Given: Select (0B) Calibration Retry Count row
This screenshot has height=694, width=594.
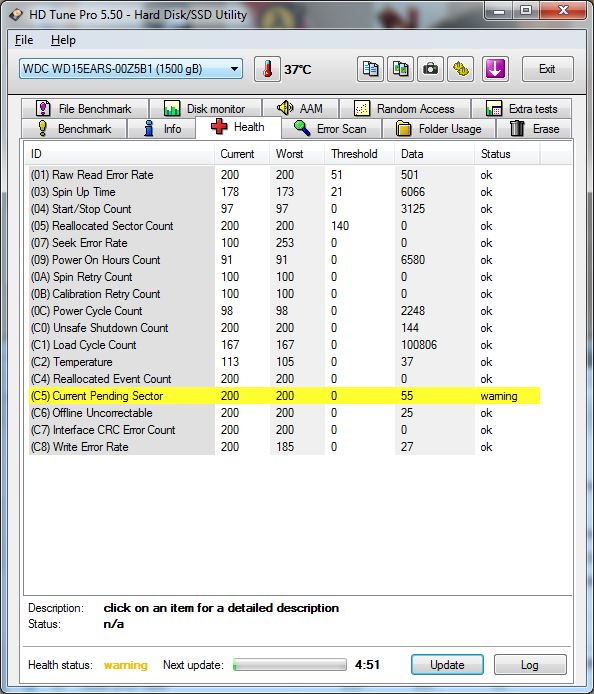Looking at the screenshot, I should [x=284, y=294].
